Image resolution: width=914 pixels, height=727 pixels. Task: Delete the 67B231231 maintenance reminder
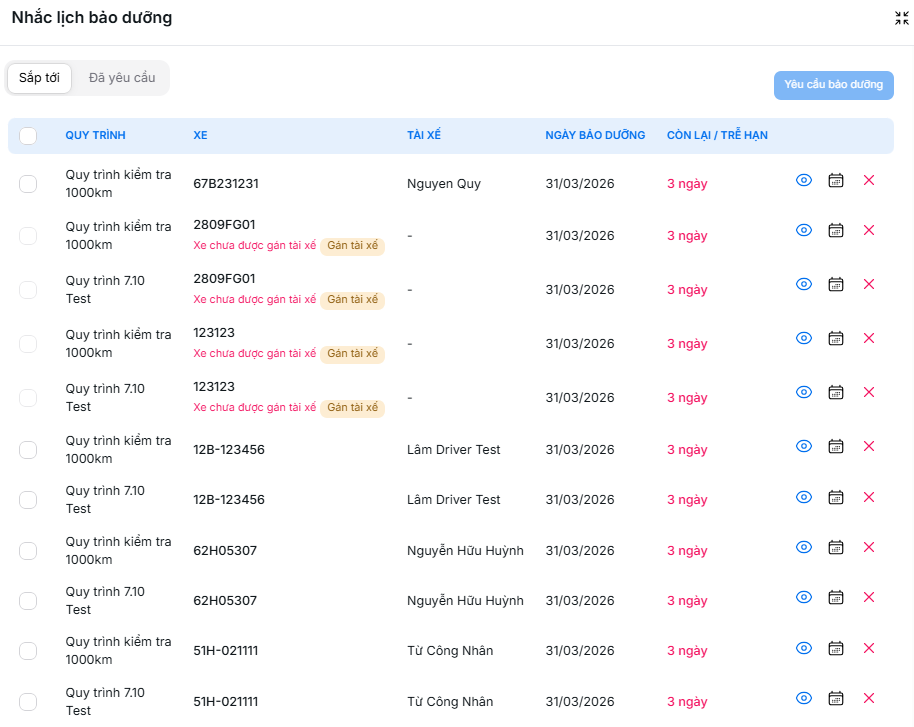tap(868, 180)
